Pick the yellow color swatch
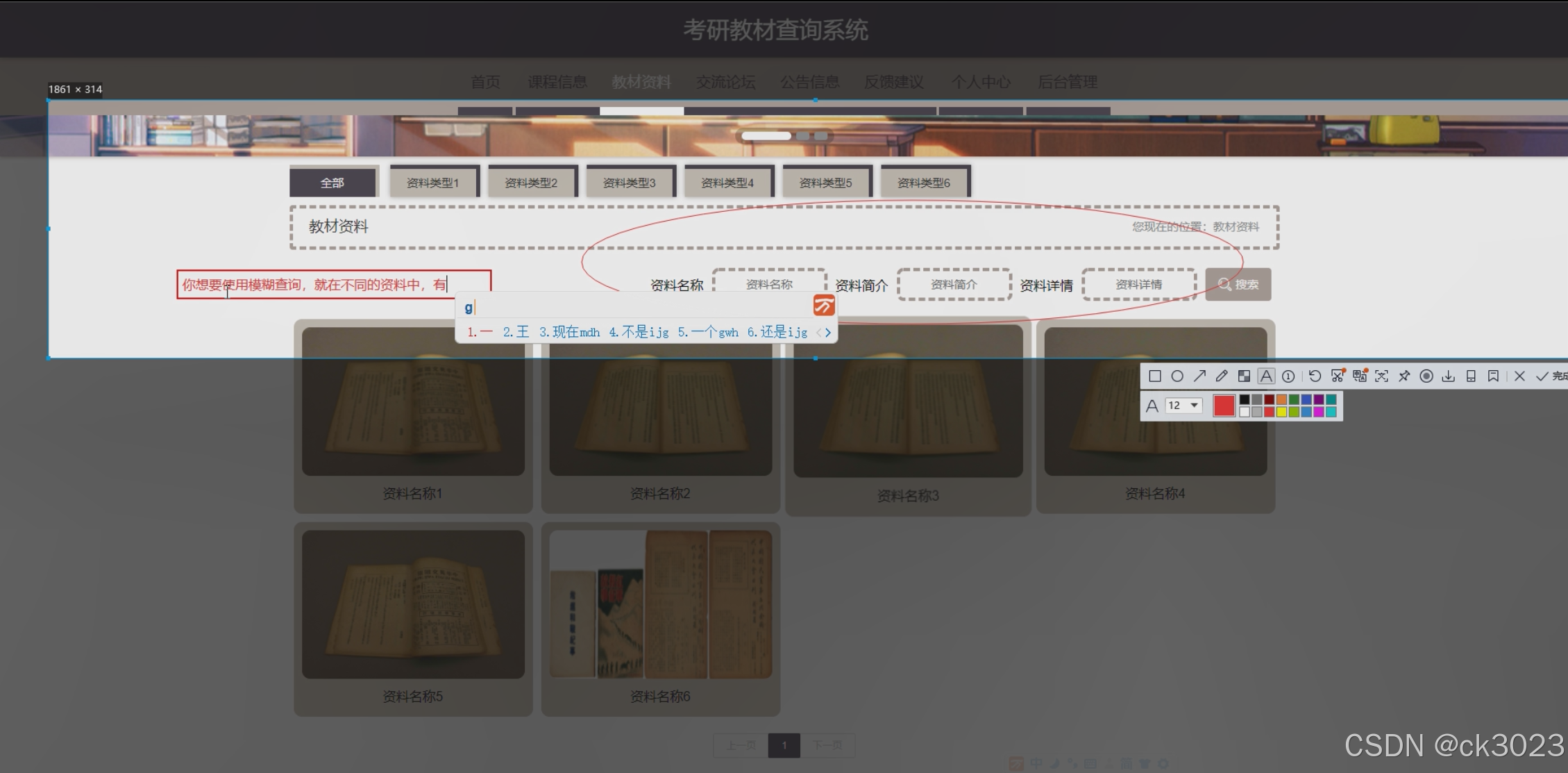Viewport: 1568px width, 773px height. click(x=1281, y=412)
